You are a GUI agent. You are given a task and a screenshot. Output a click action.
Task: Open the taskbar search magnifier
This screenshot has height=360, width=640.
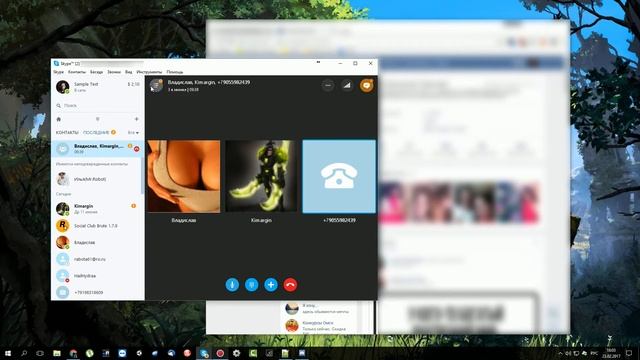[x=24, y=353]
